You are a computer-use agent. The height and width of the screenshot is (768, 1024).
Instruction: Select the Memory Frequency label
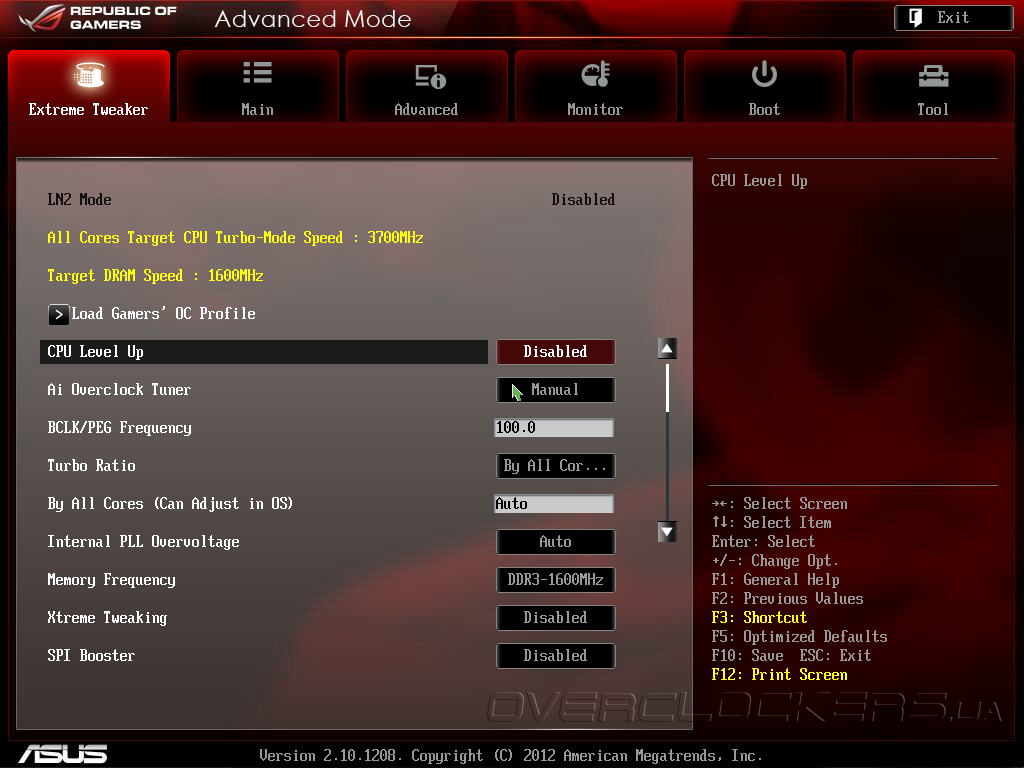click(112, 580)
